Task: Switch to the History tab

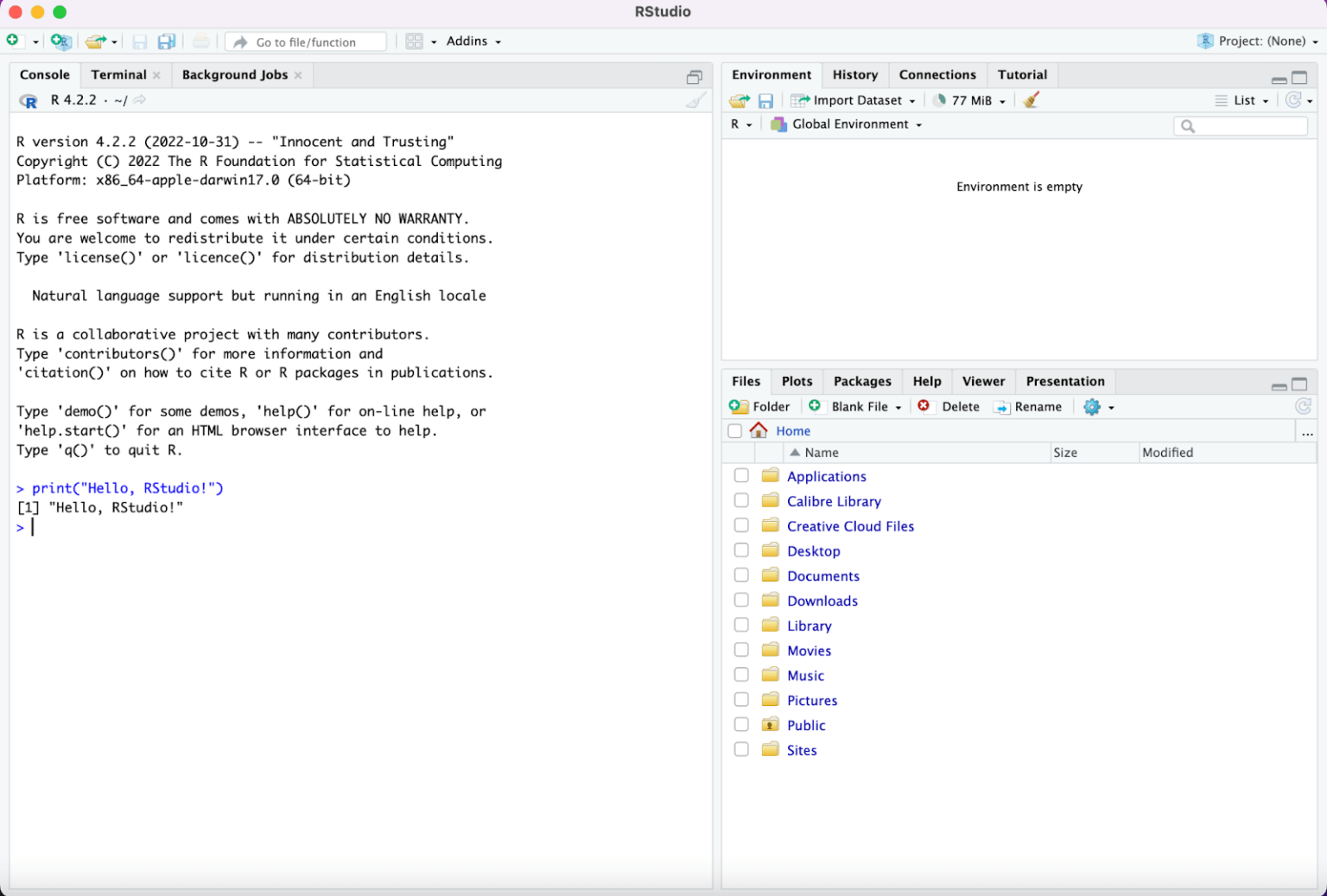Action: tap(854, 74)
